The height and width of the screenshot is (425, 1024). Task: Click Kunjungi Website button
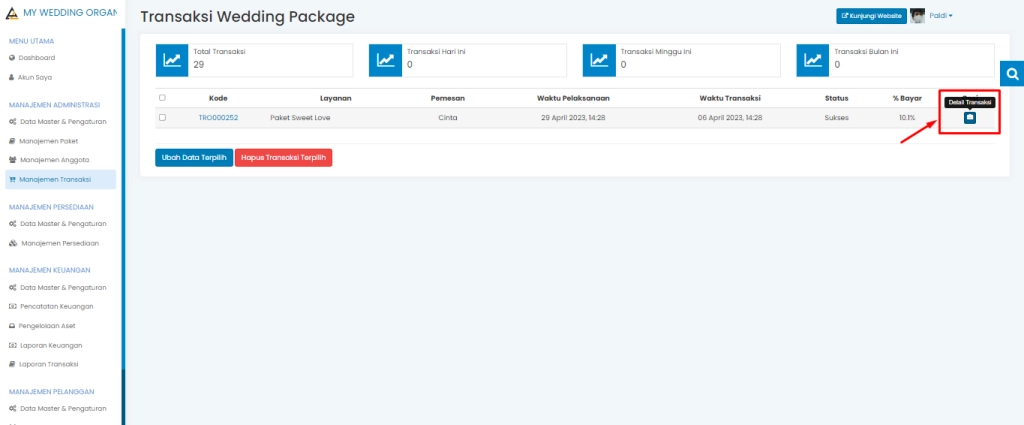click(x=870, y=16)
